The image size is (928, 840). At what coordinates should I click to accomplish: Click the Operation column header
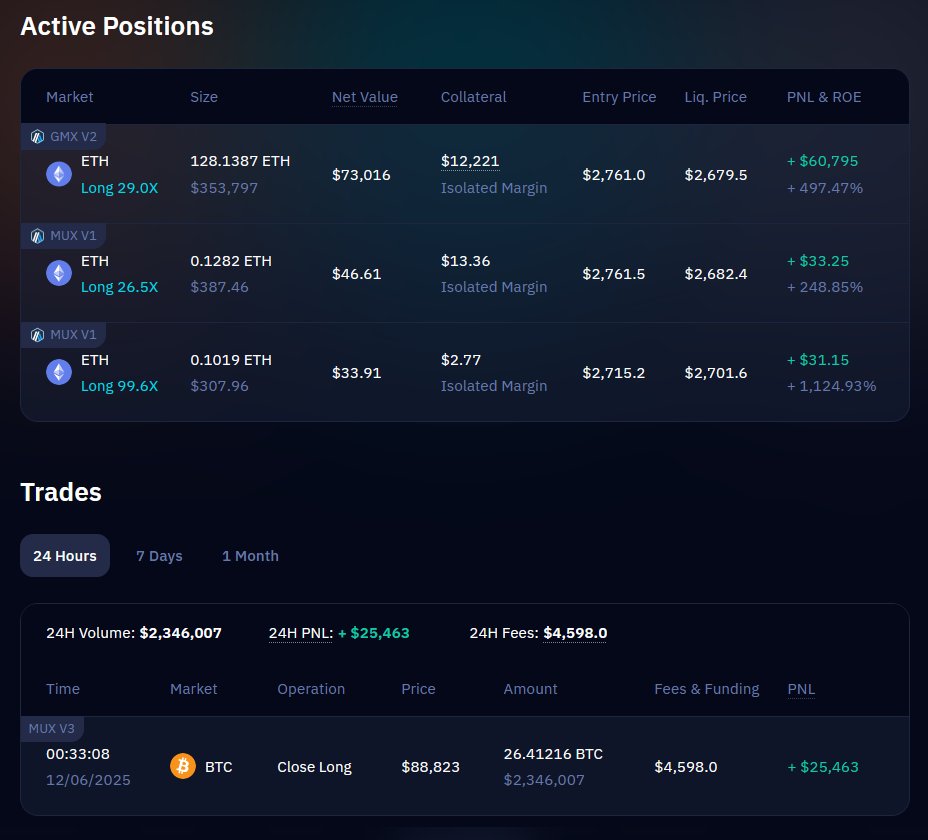(311, 689)
